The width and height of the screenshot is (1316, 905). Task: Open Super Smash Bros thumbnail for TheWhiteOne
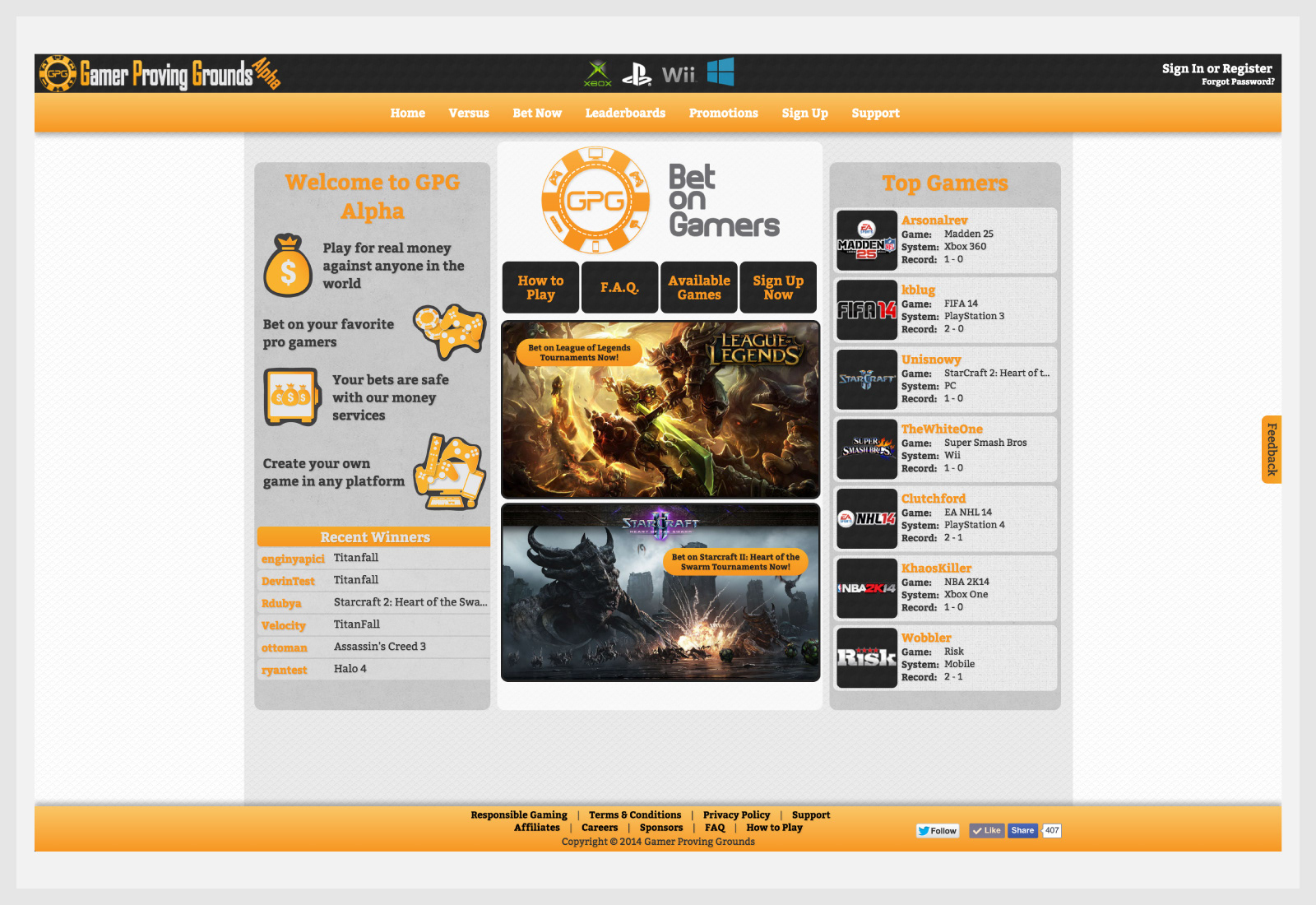(x=867, y=449)
